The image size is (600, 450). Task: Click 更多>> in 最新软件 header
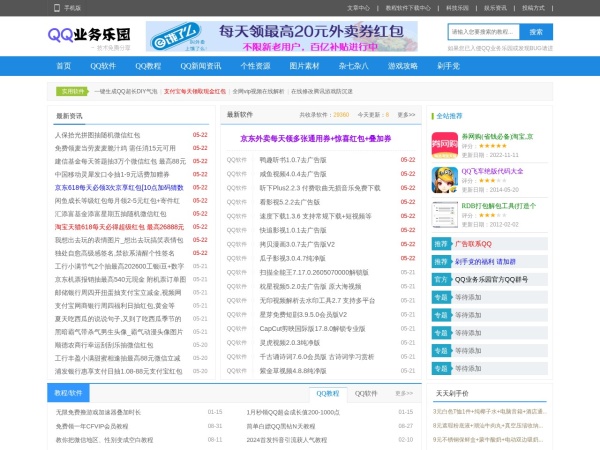tap(406, 114)
